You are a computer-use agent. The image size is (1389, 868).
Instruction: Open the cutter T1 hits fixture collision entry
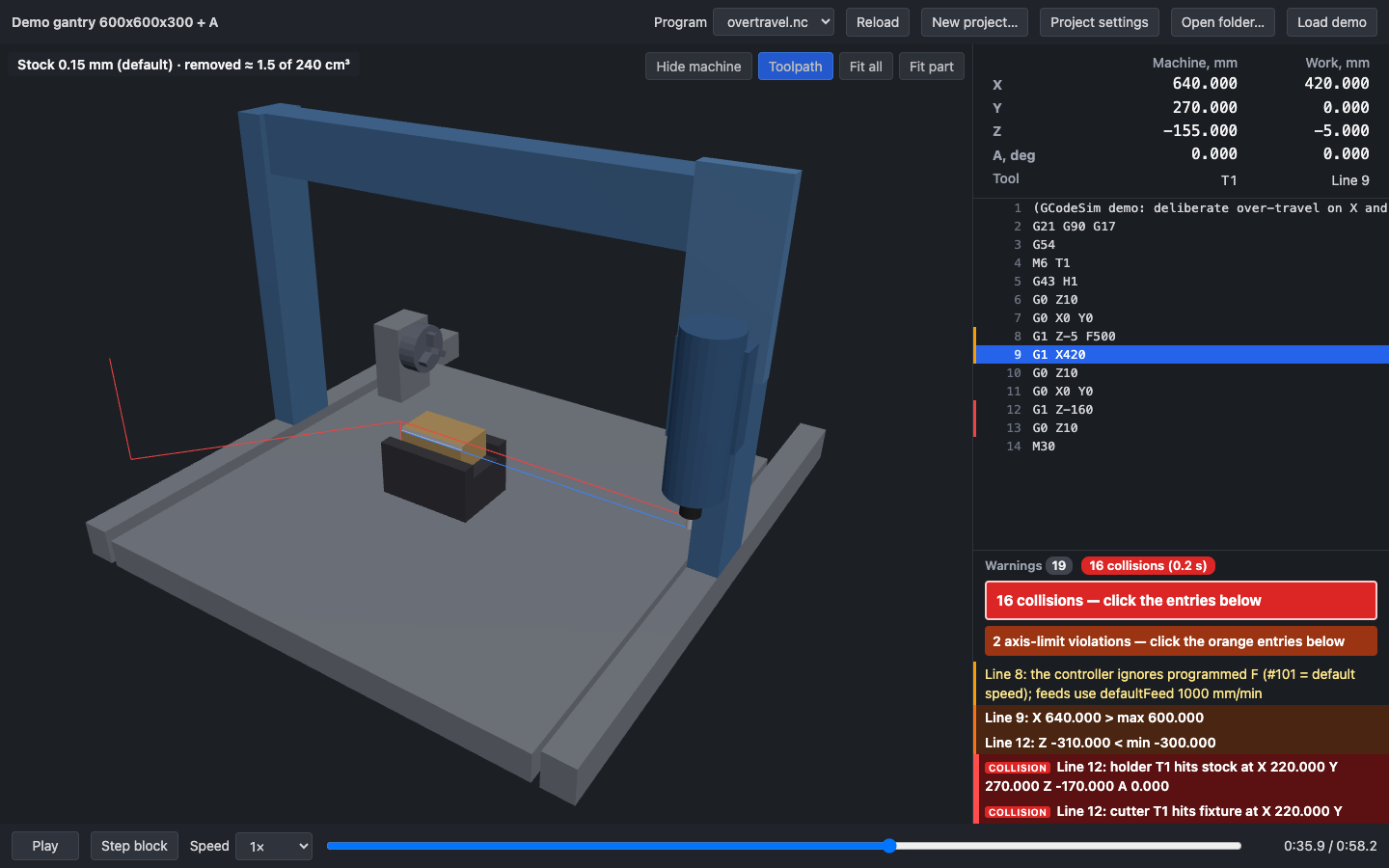(x=1182, y=811)
